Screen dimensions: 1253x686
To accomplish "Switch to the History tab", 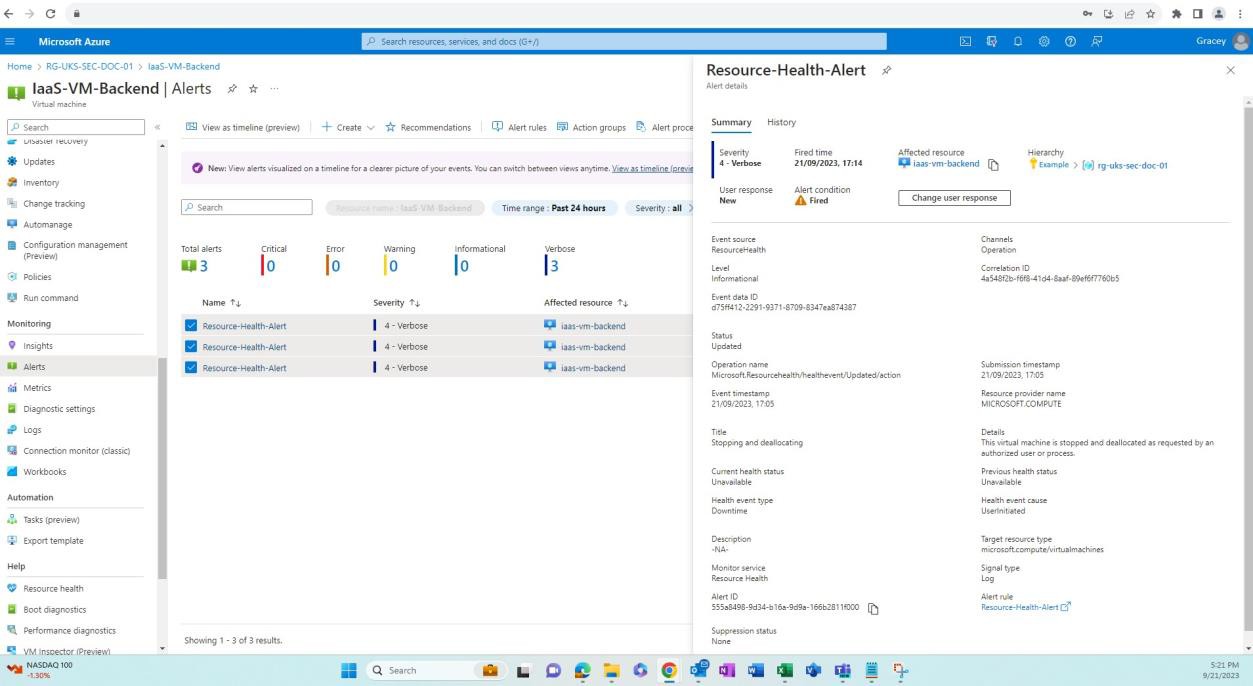I will click(x=781, y=122).
